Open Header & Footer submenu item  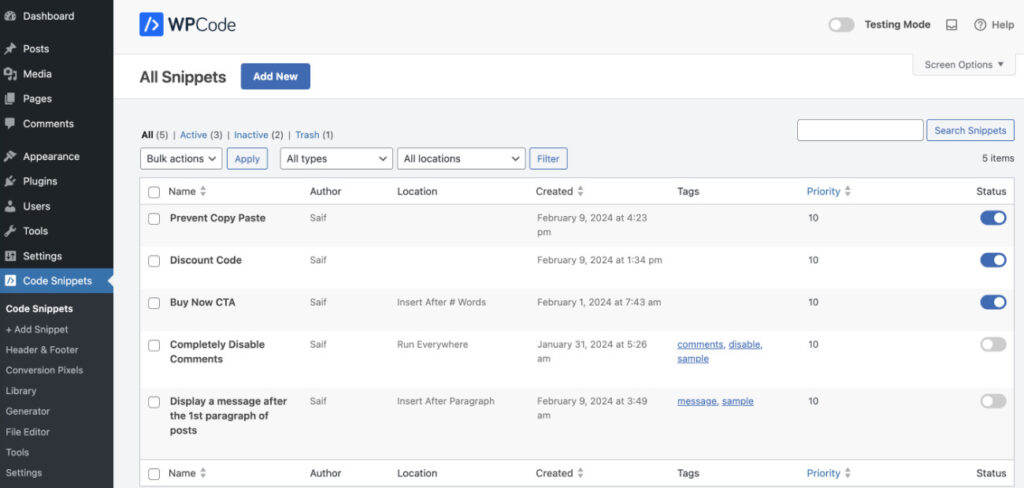42,350
